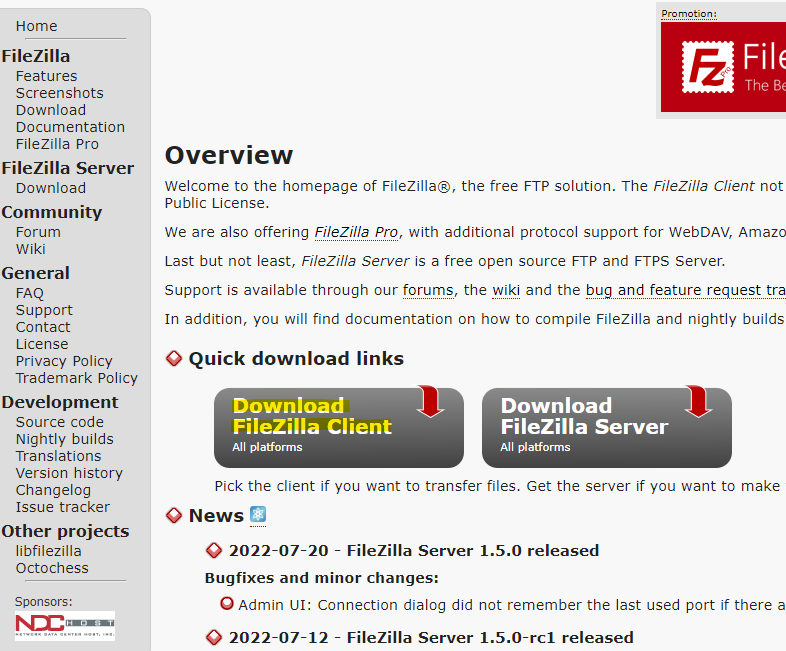Click red arrow on FileZilla Server button
This screenshot has height=651, width=786.
[698, 401]
